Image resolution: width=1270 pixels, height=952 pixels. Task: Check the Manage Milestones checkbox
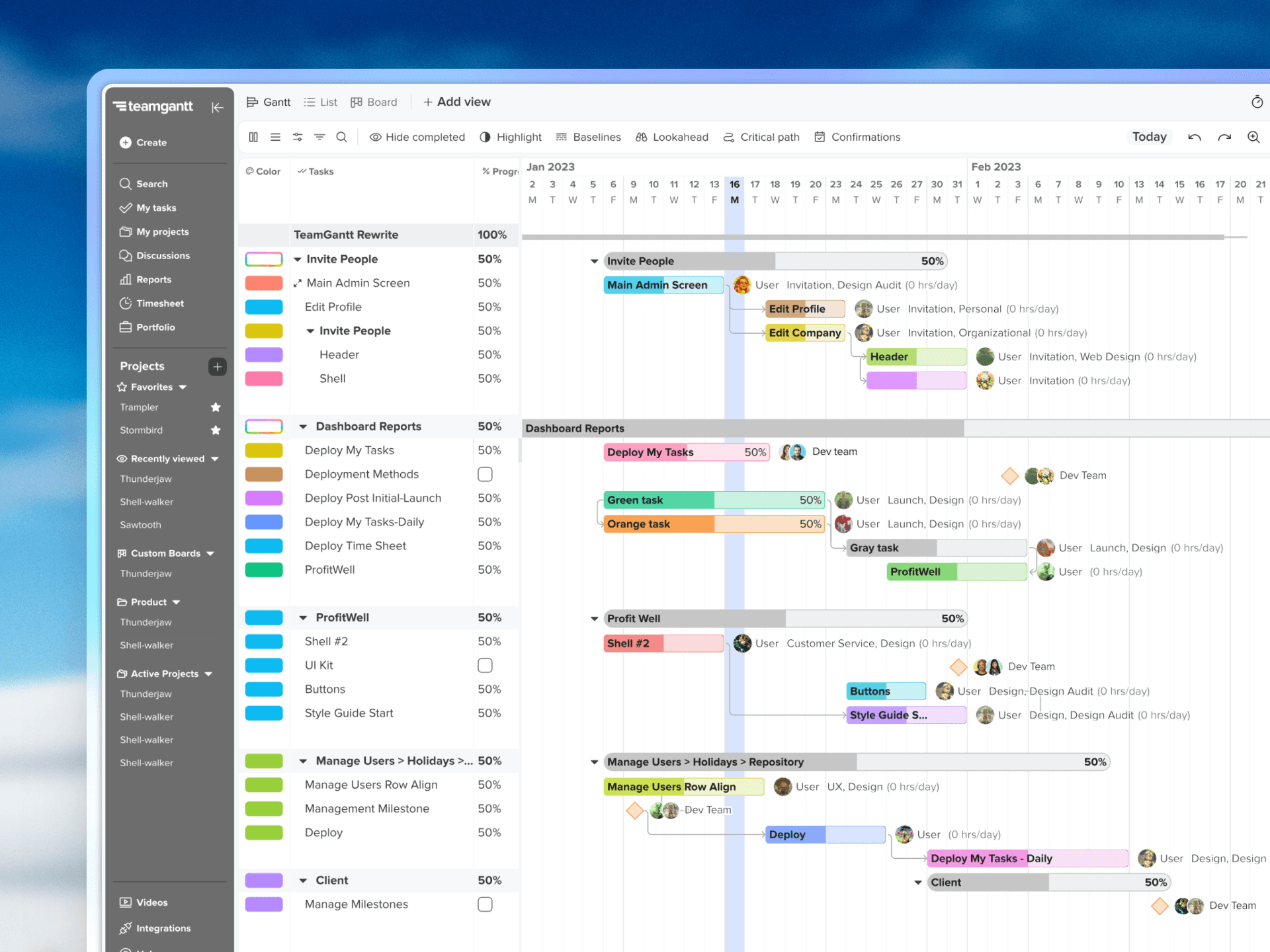pyautogui.click(x=485, y=904)
